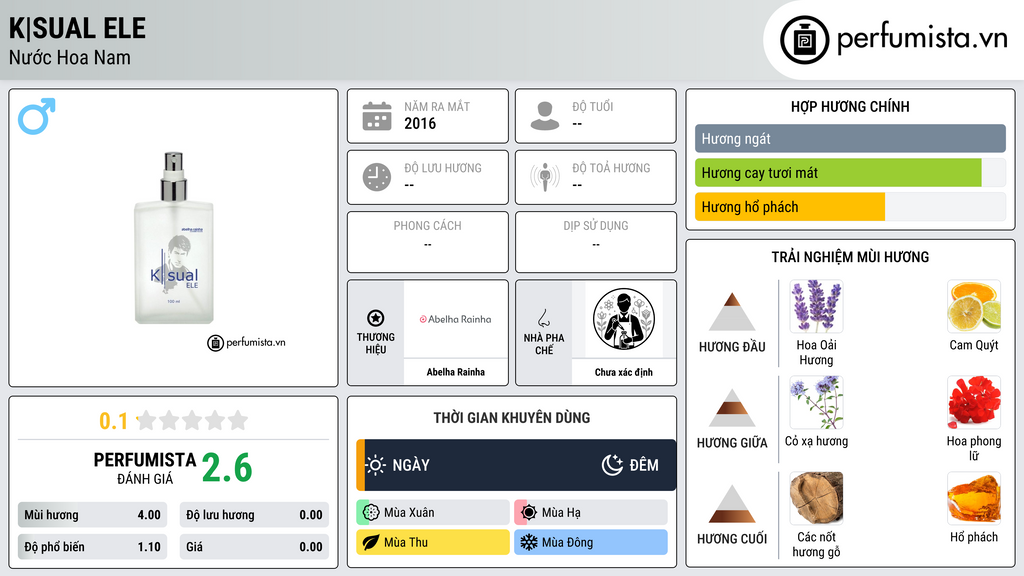Click the Nước Hoa Nam subtitle
This screenshot has height=576, width=1024.
69,58
